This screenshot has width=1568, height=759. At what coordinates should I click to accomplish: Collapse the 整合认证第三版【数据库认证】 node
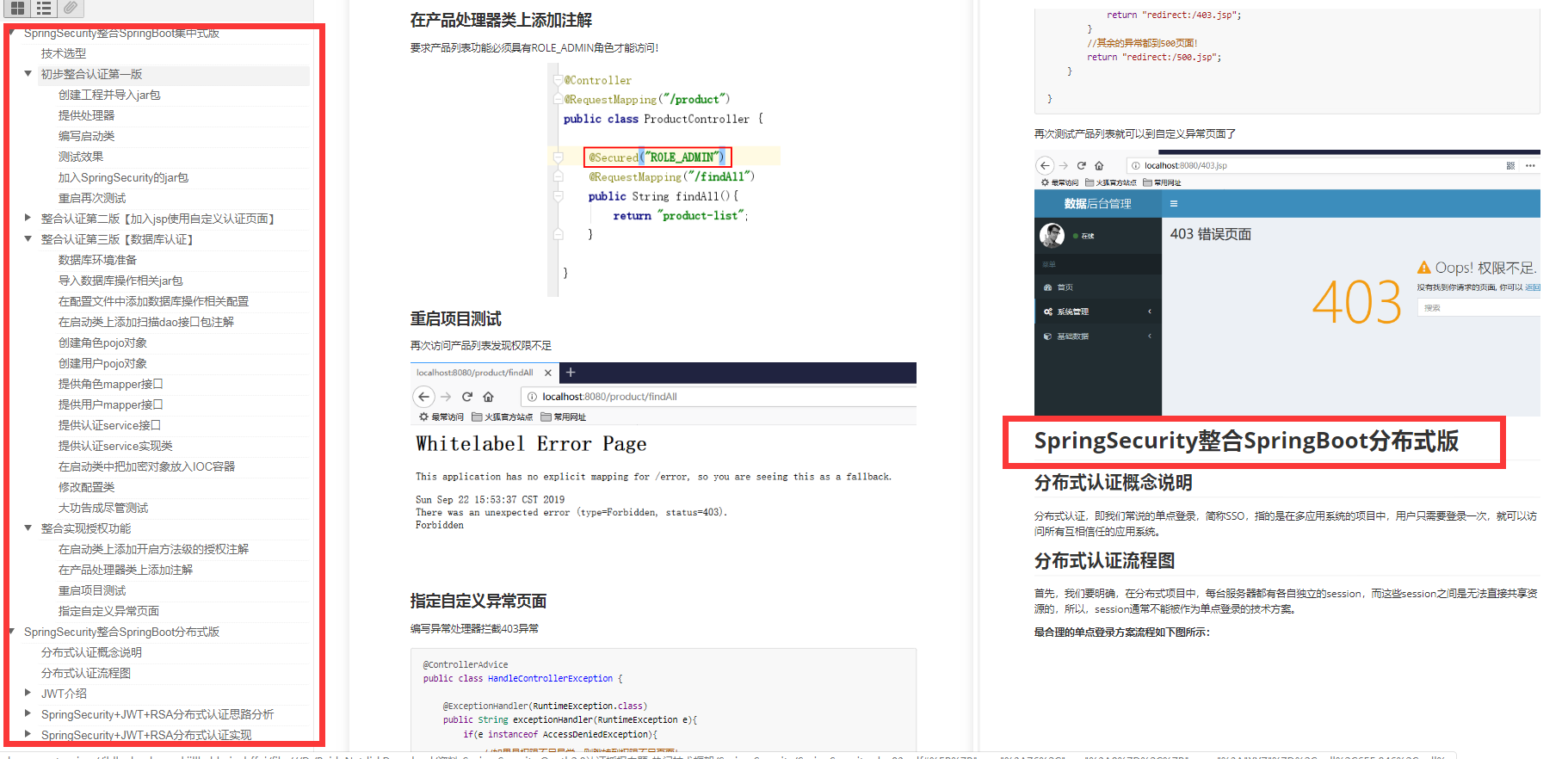[28, 239]
